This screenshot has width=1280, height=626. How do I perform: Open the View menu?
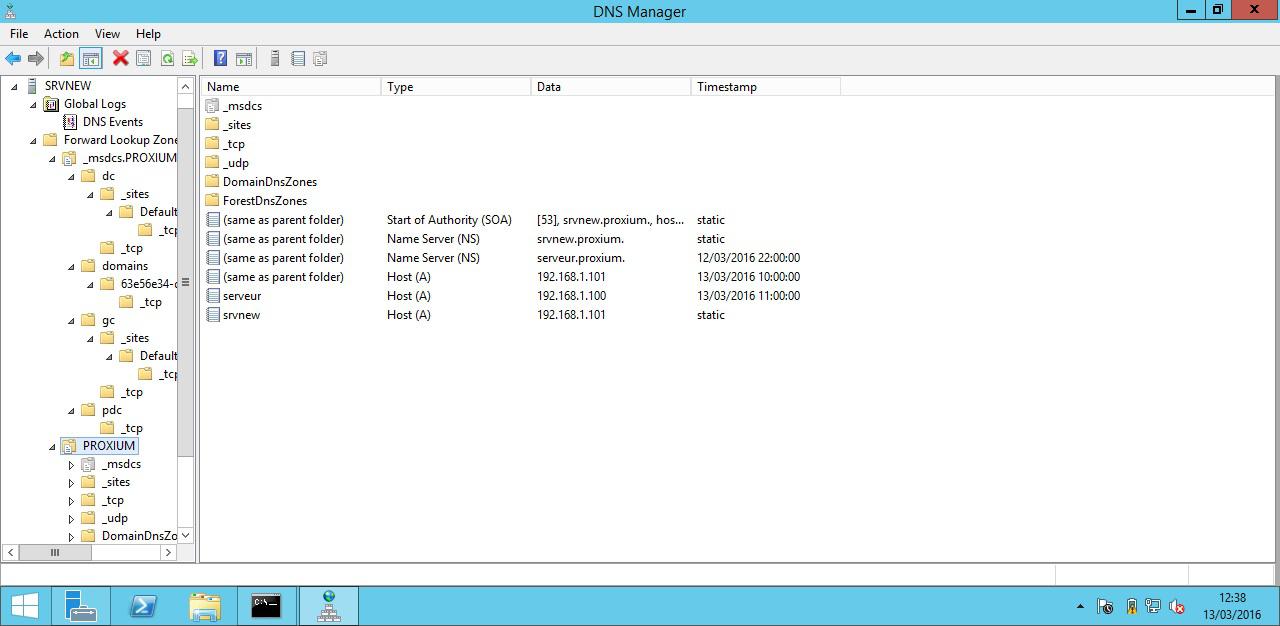(107, 34)
